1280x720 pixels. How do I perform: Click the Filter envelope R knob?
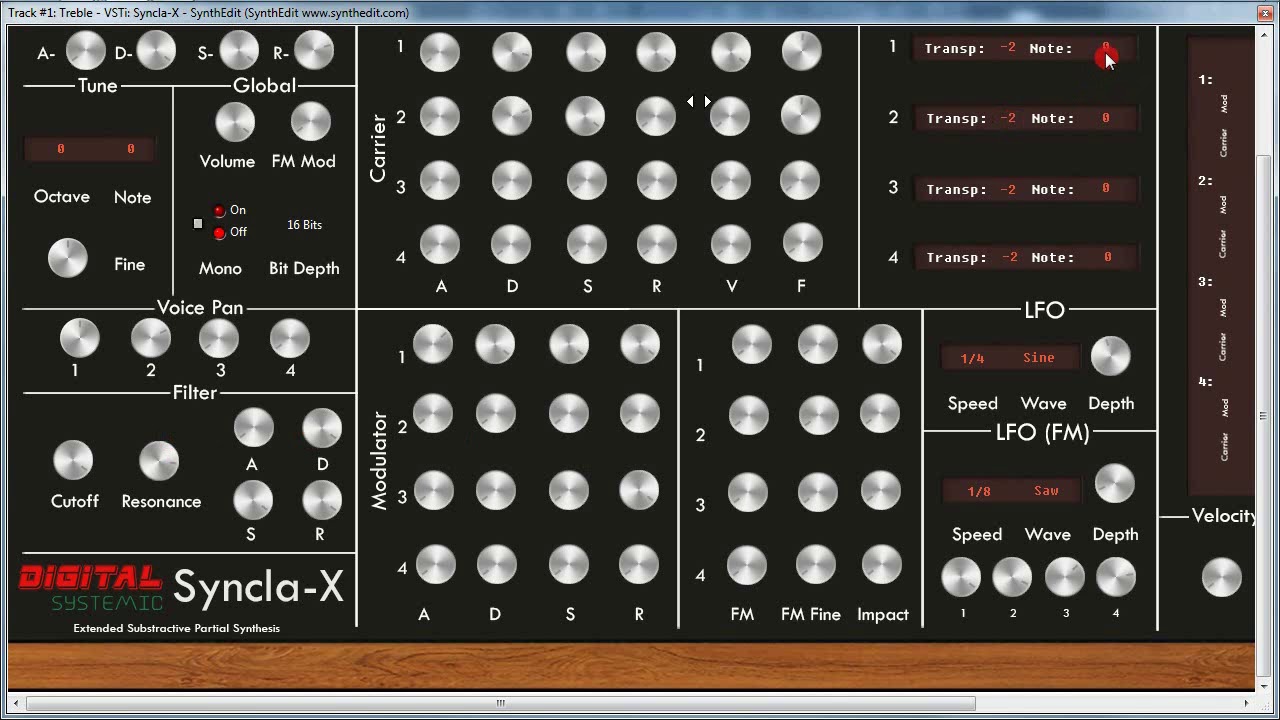322,499
